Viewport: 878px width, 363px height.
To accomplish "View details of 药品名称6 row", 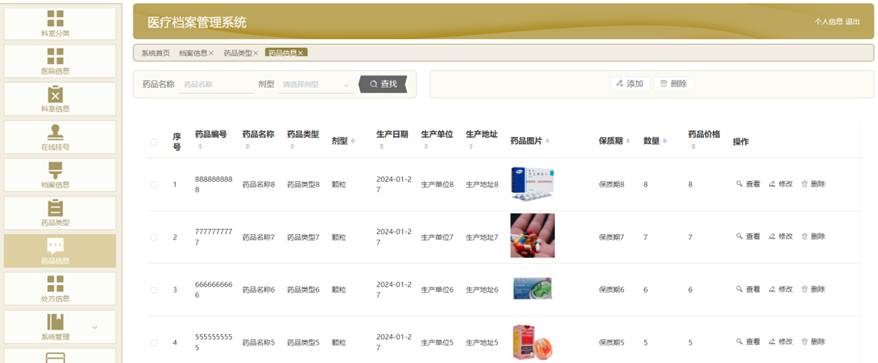I will (x=748, y=289).
